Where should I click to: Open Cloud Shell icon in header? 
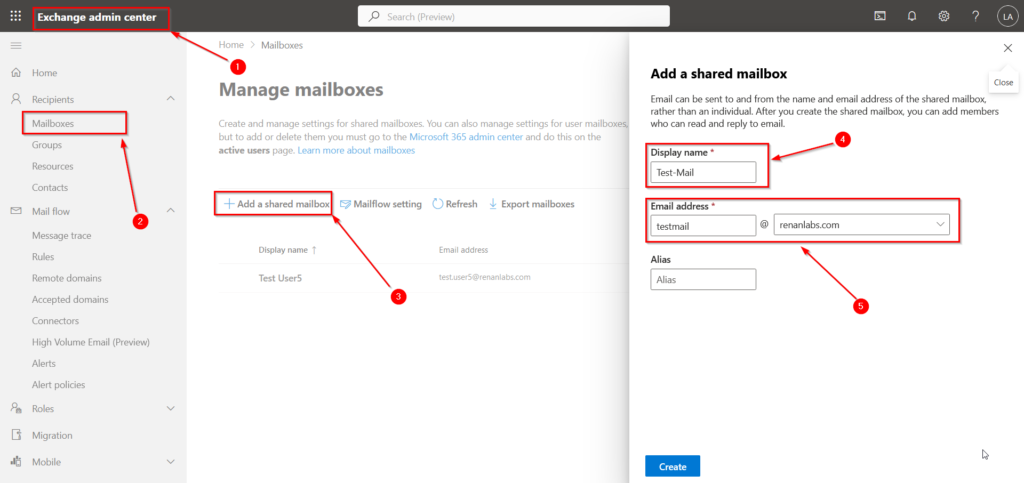coord(880,16)
